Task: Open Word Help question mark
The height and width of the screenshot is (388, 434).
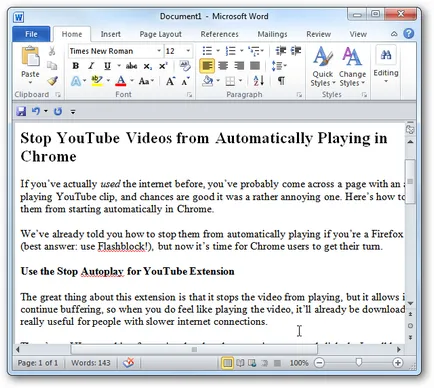Action: click(x=409, y=34)
